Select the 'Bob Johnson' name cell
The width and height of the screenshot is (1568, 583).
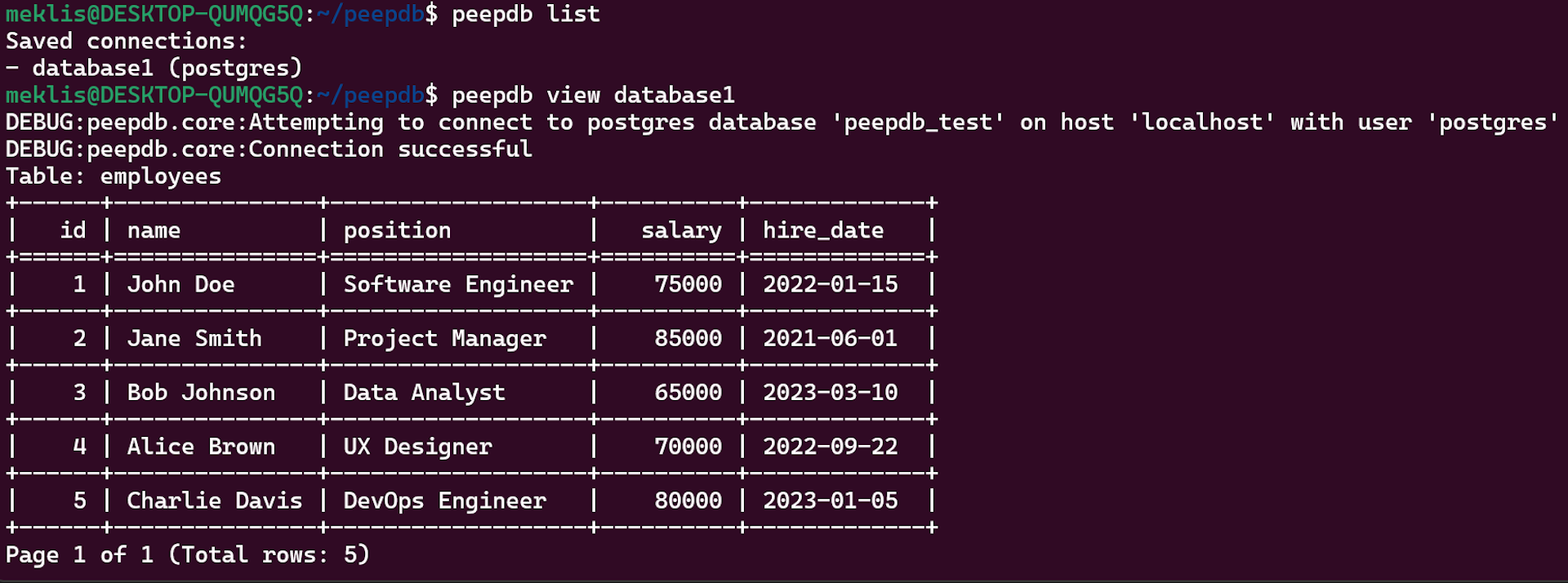click(201, 392)
